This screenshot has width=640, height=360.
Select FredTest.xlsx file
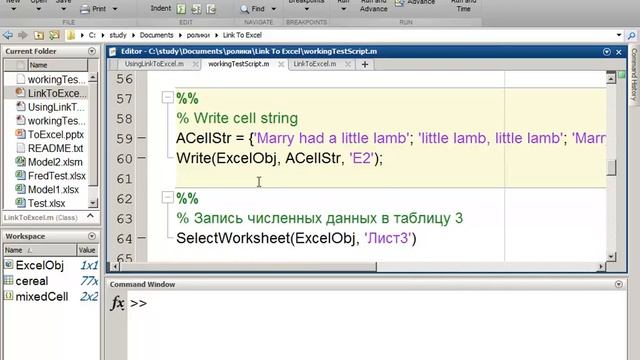[x=51, y=176]
